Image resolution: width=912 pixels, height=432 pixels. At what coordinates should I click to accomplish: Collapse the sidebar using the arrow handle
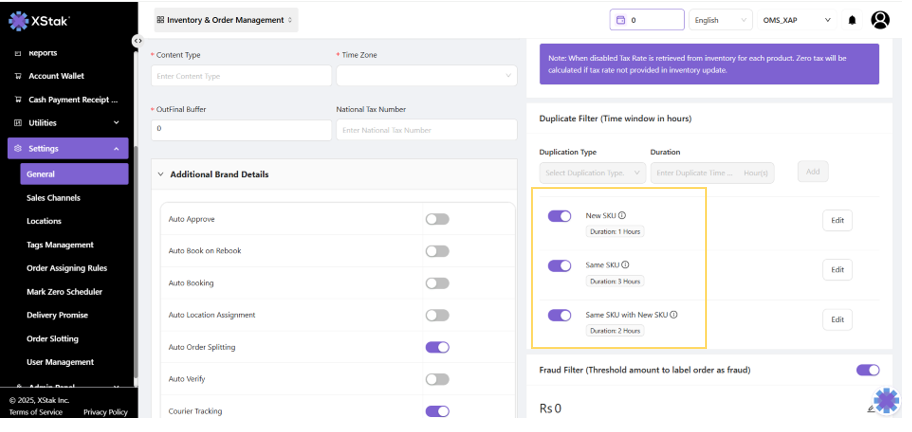point(137,41)
